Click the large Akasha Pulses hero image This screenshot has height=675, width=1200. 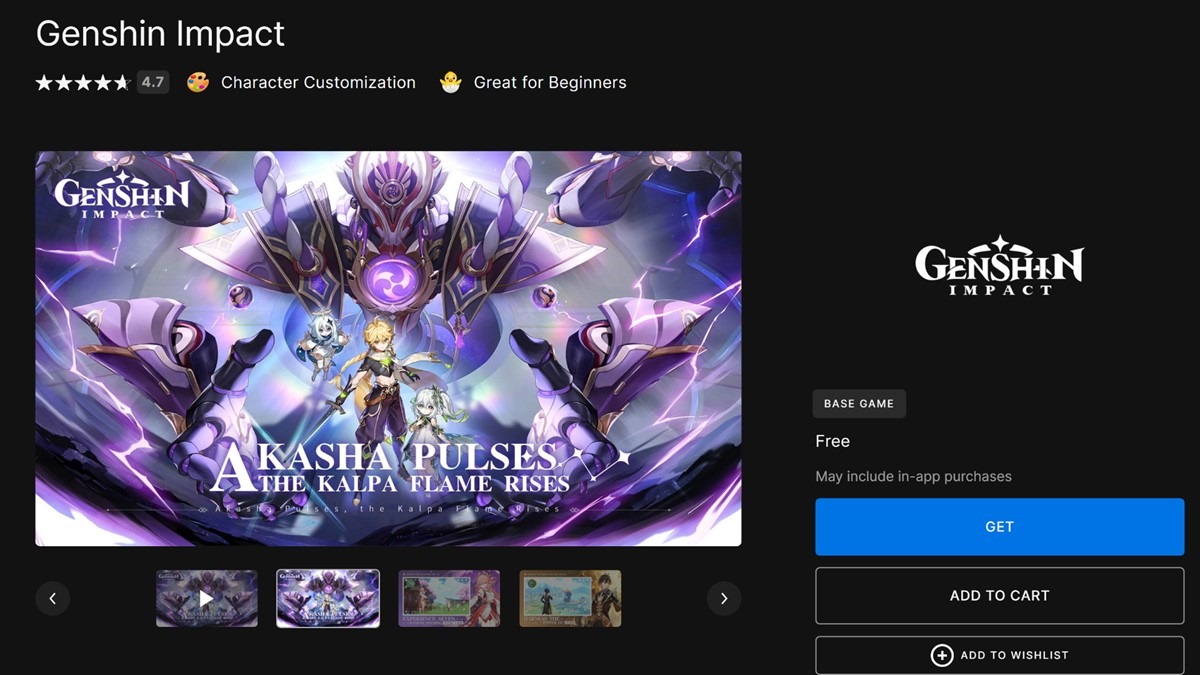pos(388,348)
